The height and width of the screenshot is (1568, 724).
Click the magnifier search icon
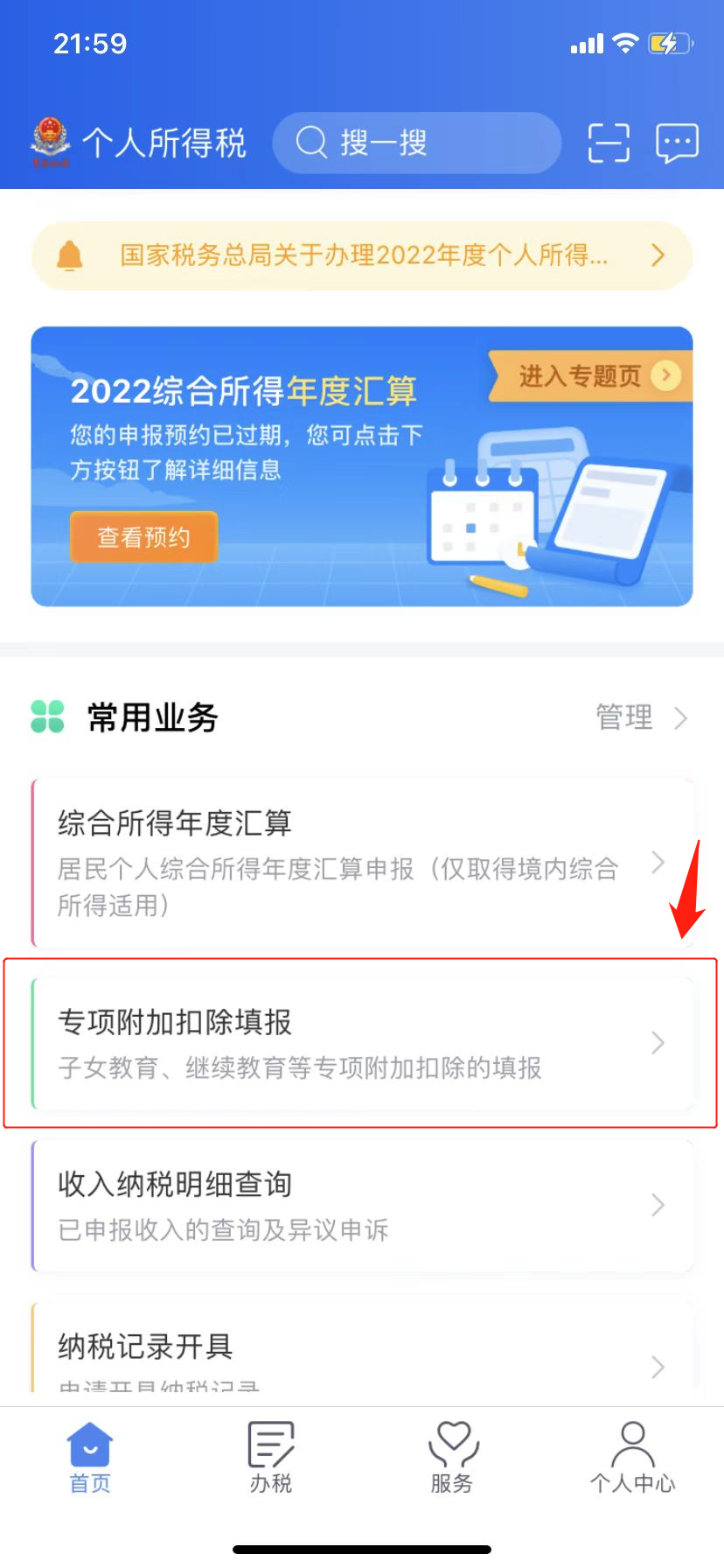[x=311, y=142]
